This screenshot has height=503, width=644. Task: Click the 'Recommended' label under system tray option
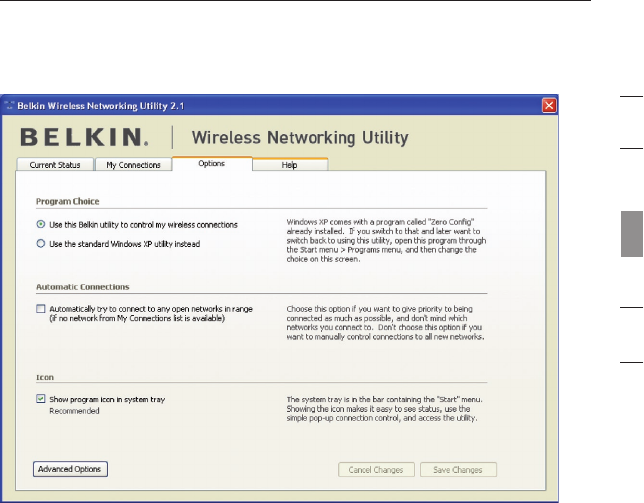[74, 411]
